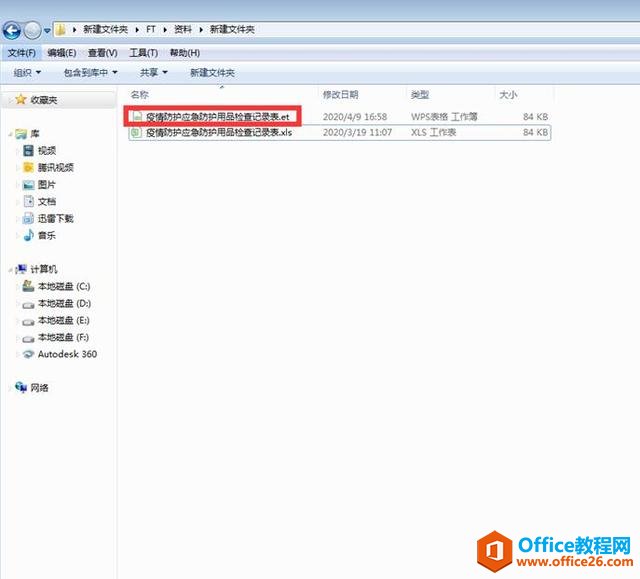Select the 疫情防护应急防护用品检查记录表.xls file
Viewport: 640px width, 579px height.
[x=219, y=132]
